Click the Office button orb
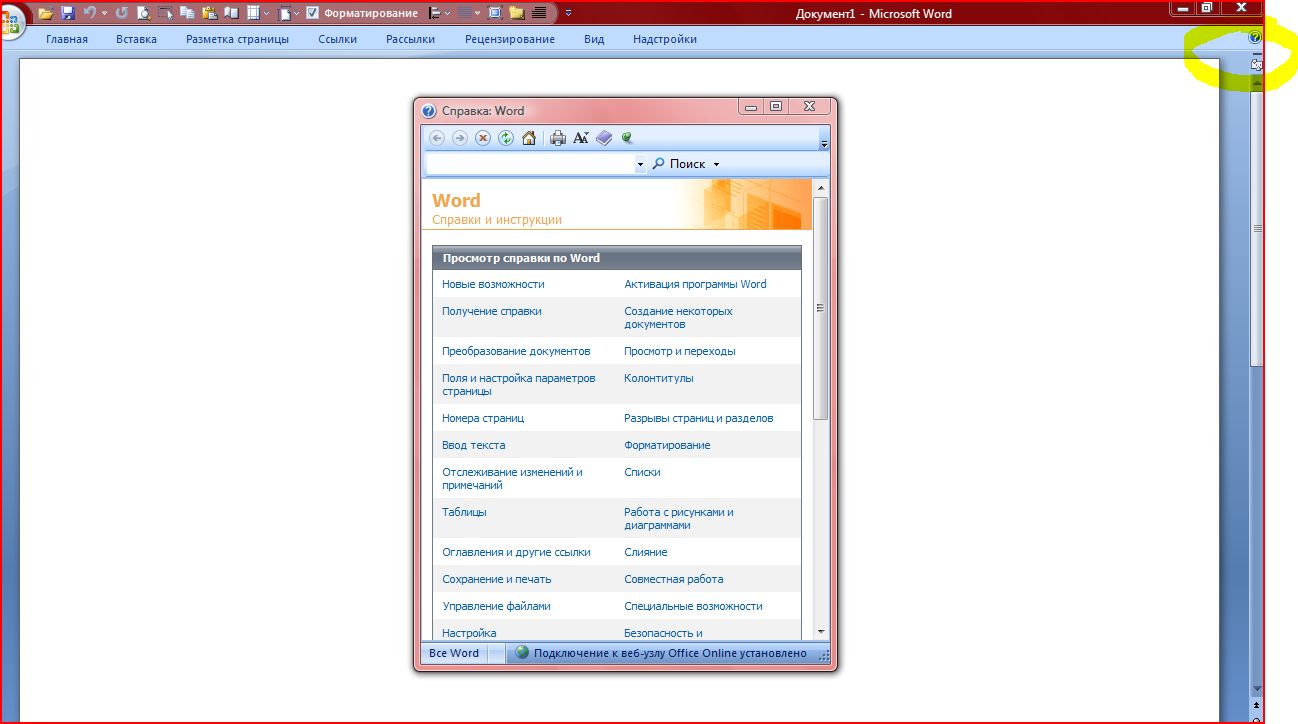1298x724 pixels. tap(12, 22)
